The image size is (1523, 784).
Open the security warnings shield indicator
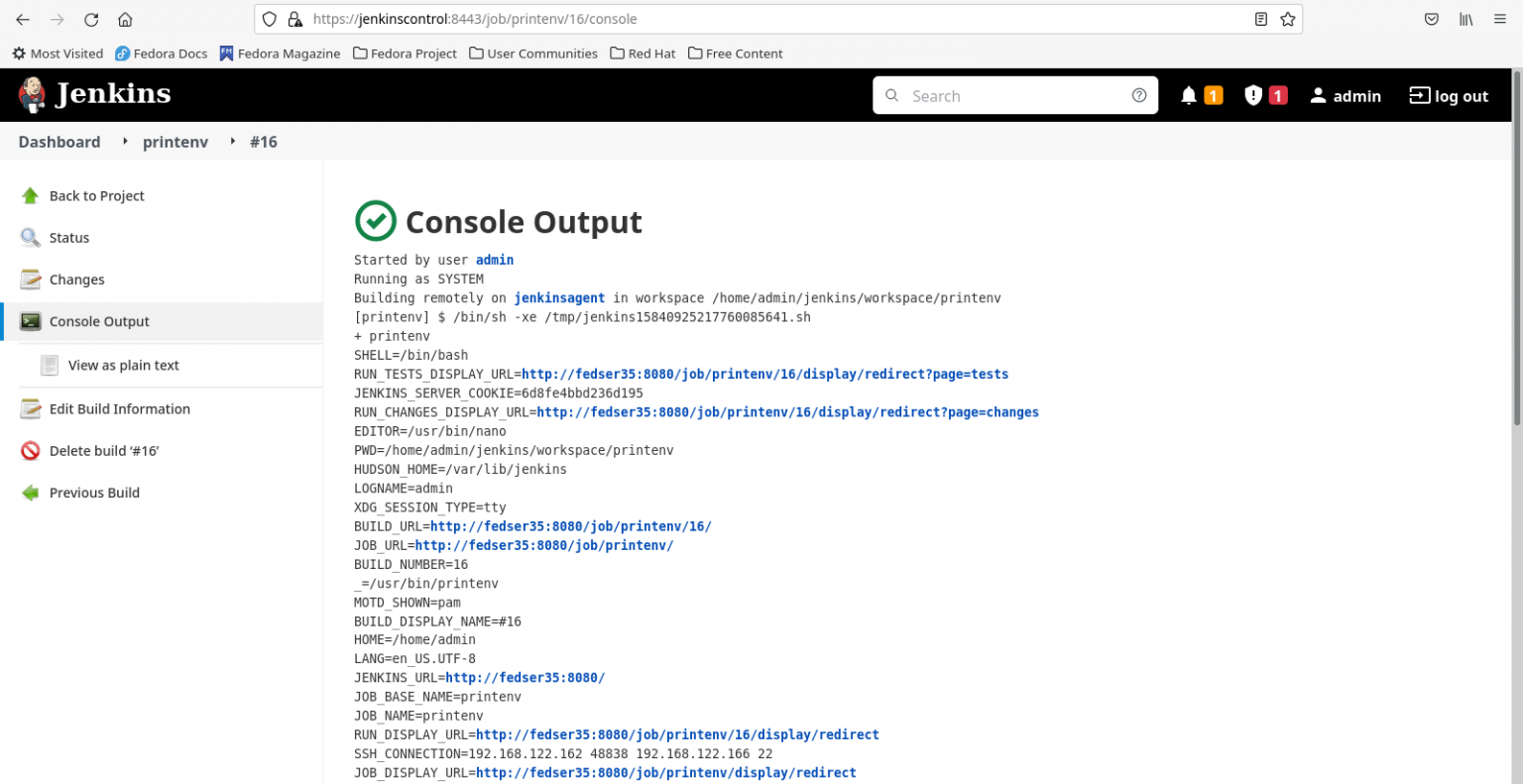1264,95
